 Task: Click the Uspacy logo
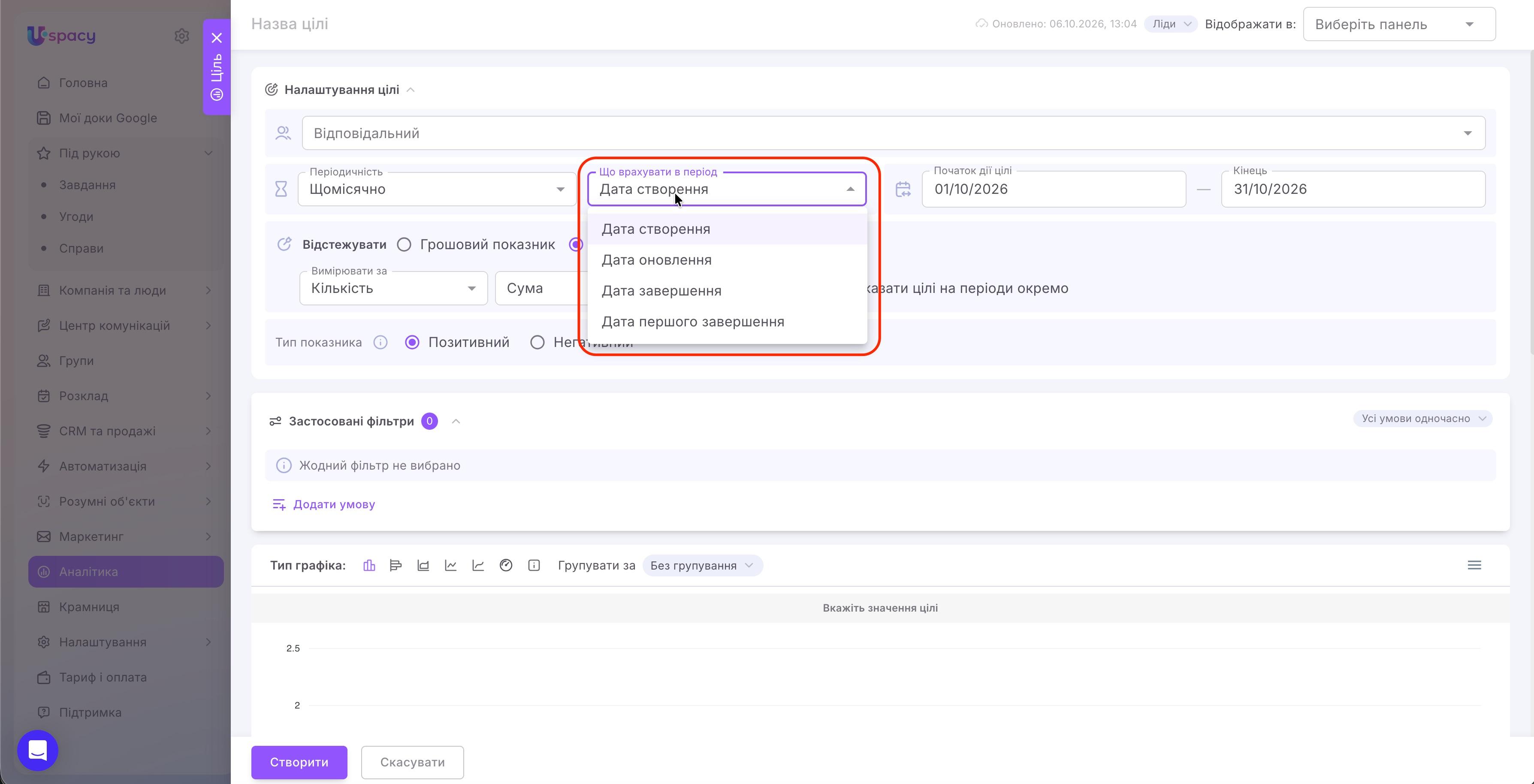click(61, 36)
